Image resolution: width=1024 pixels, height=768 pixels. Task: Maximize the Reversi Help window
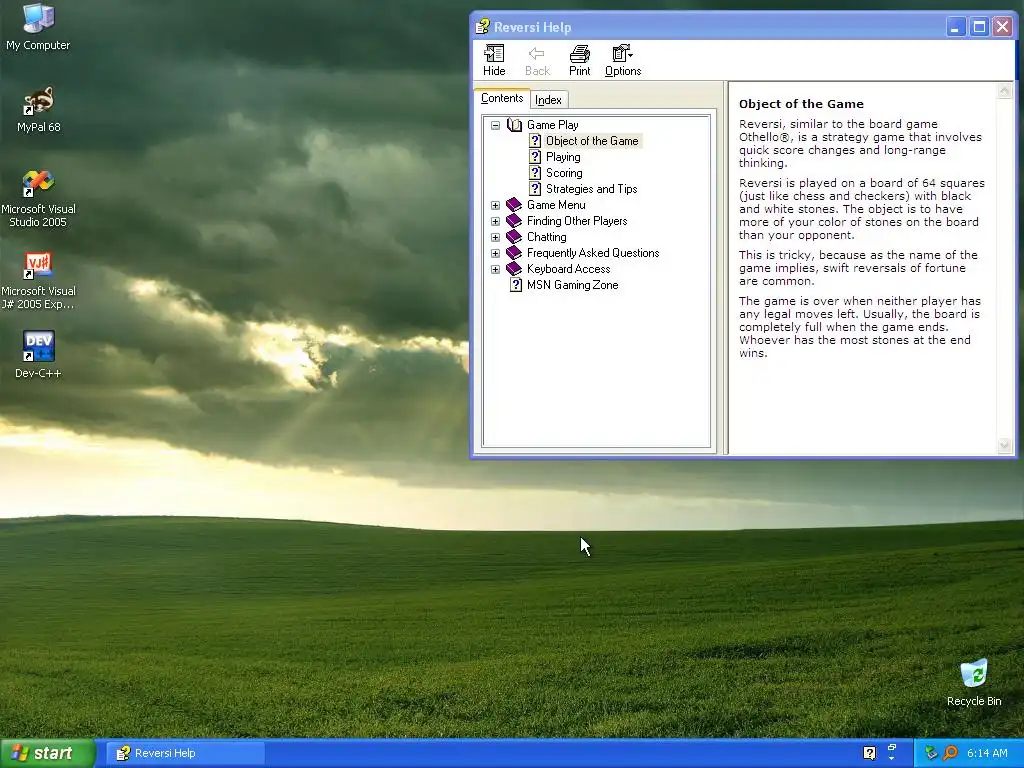click(979, 27)
